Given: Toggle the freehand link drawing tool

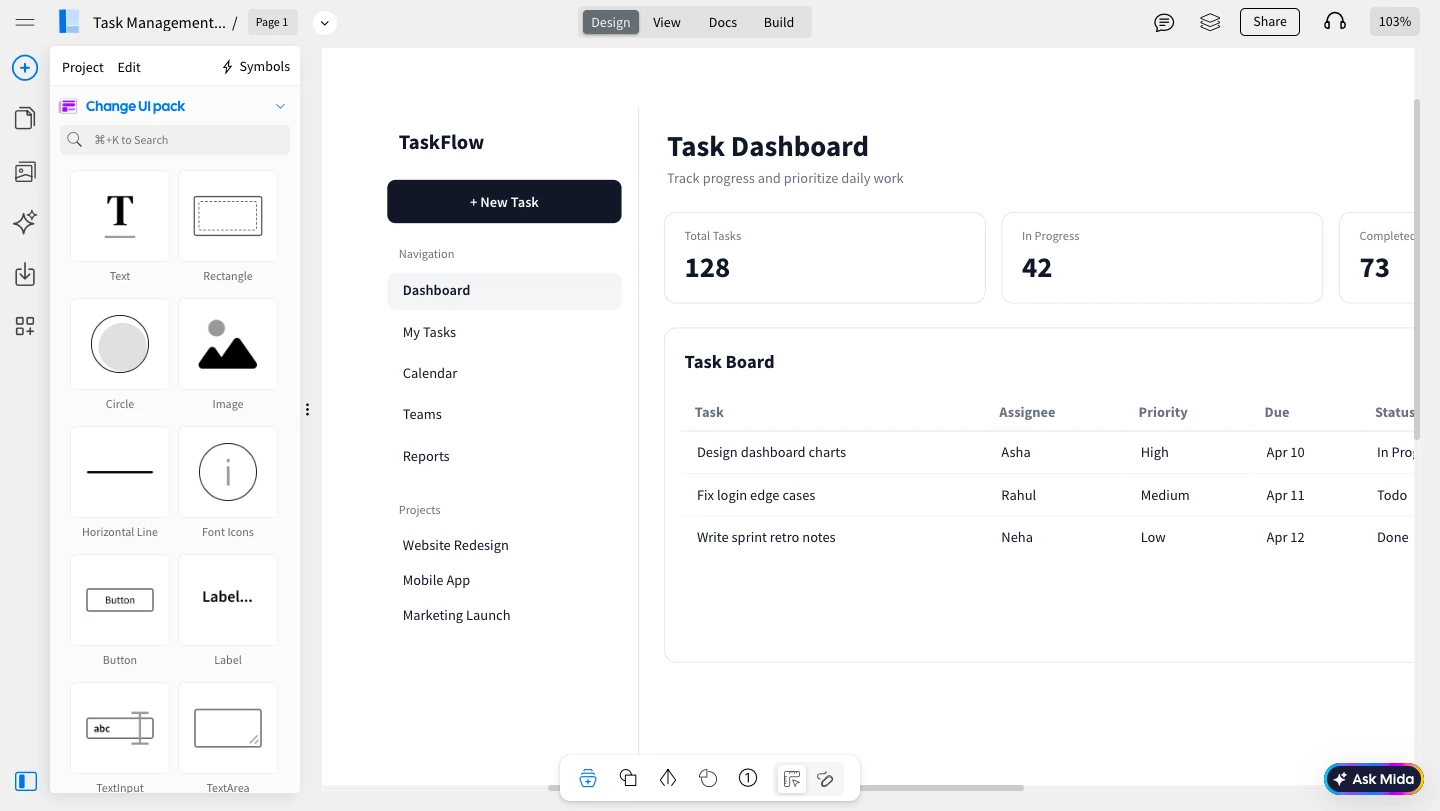Looking at the screenshot, I should (825, 778).
